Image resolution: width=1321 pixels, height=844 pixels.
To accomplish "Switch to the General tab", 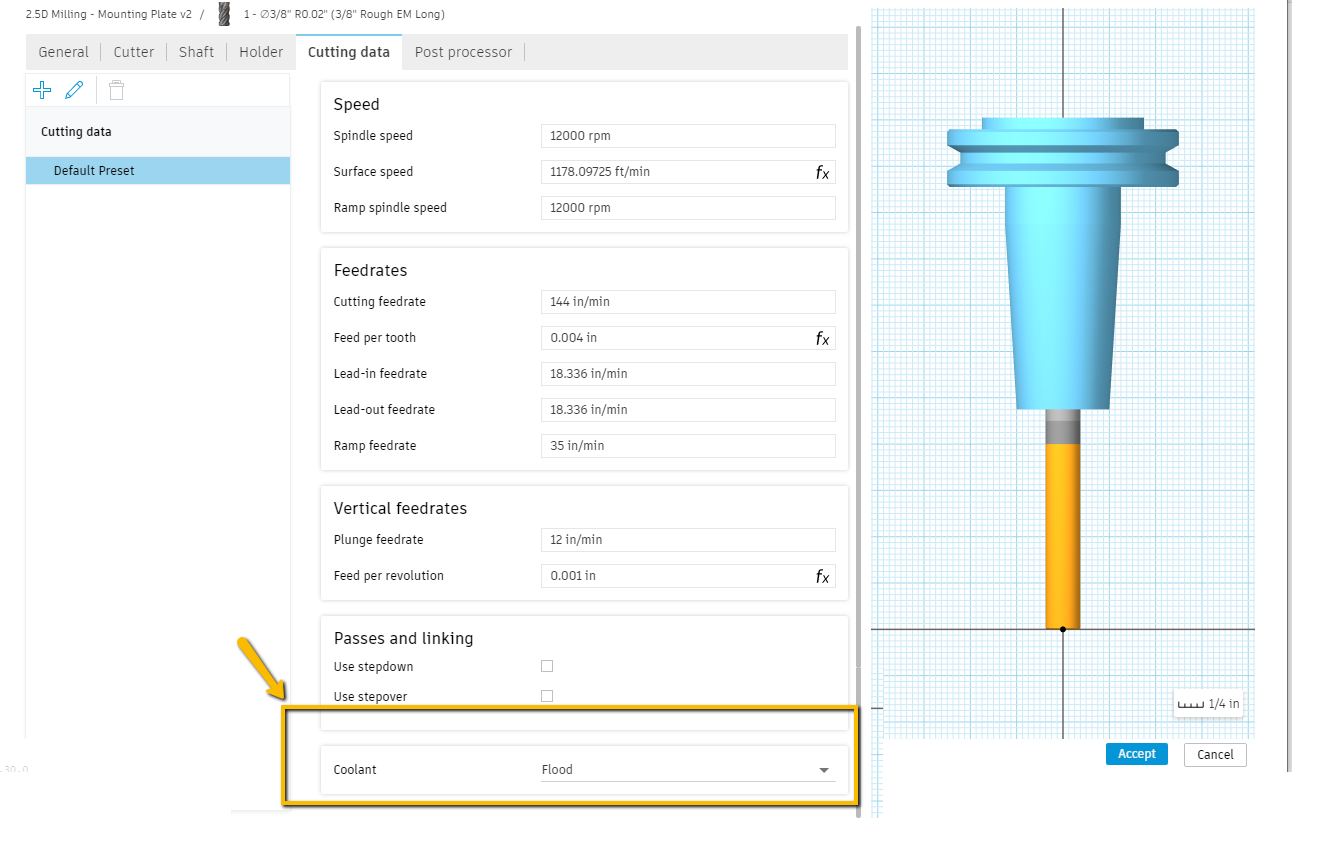I will pyautogui.click(x=63, y=51).
